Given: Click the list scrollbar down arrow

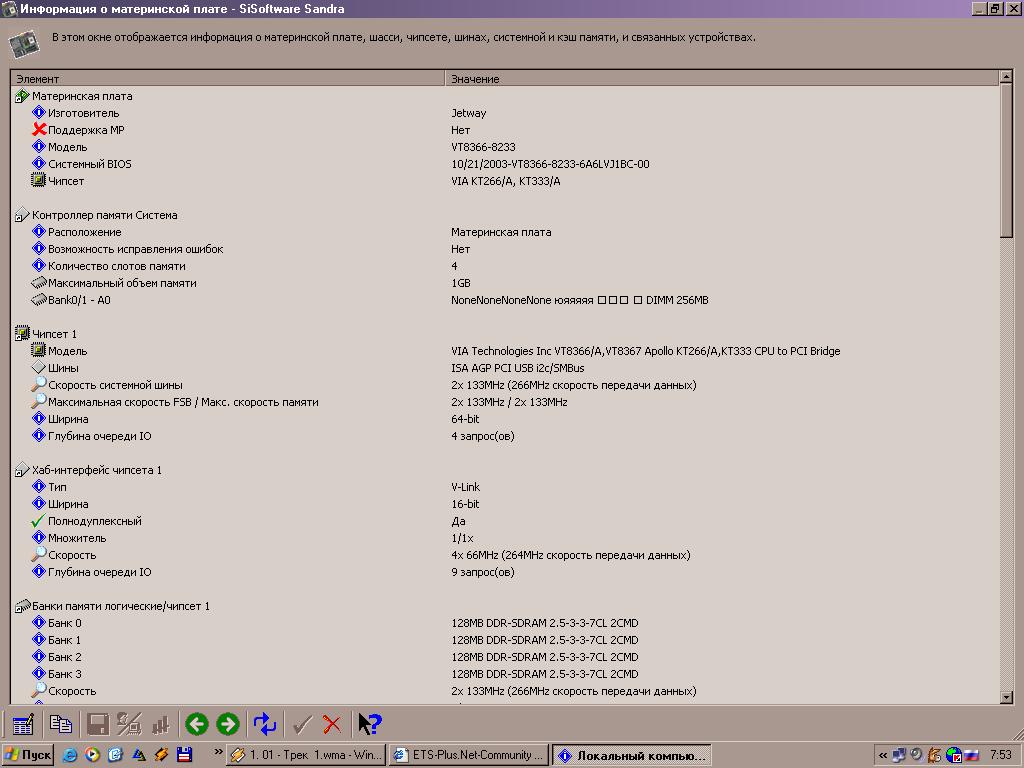Looking at the screenshot, I should pos(1007,697).
